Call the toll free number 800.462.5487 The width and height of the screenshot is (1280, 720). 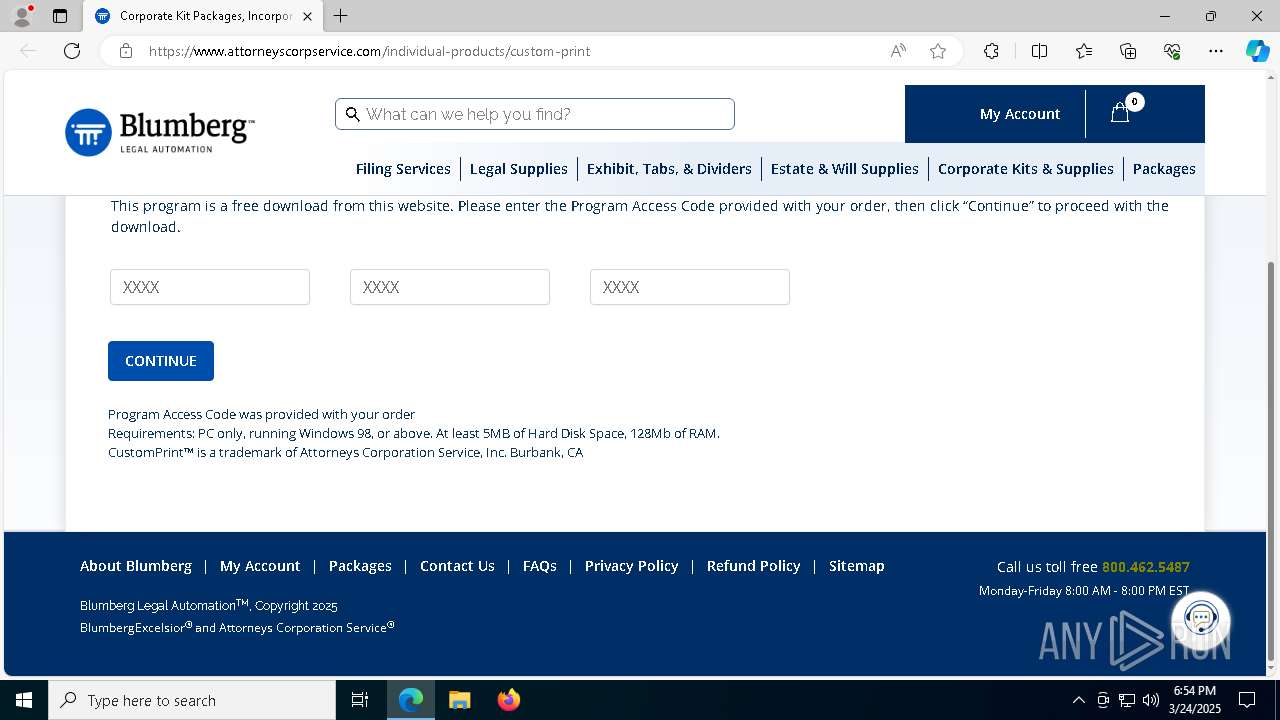(x=1146, y=567)
